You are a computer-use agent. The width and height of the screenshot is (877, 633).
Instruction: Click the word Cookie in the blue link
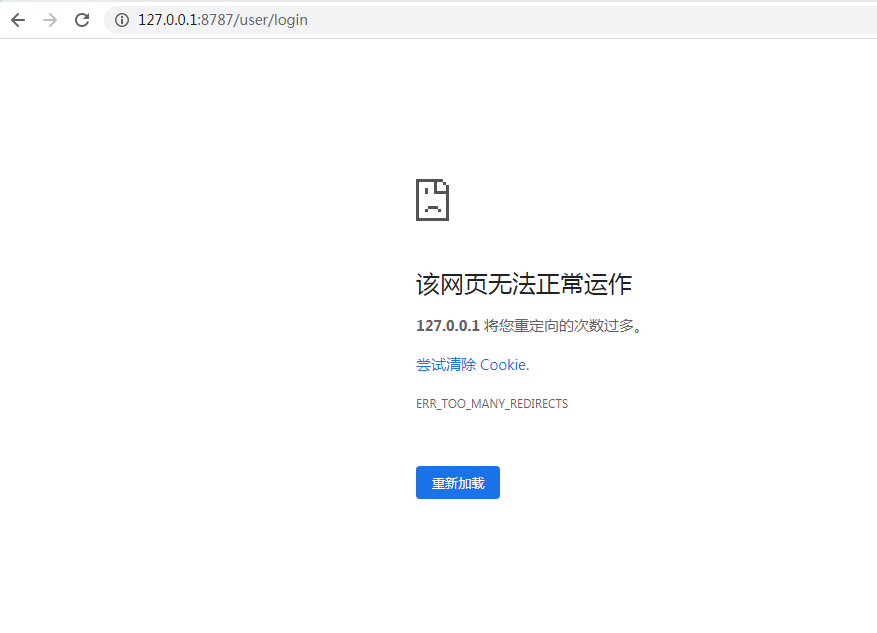502,365
